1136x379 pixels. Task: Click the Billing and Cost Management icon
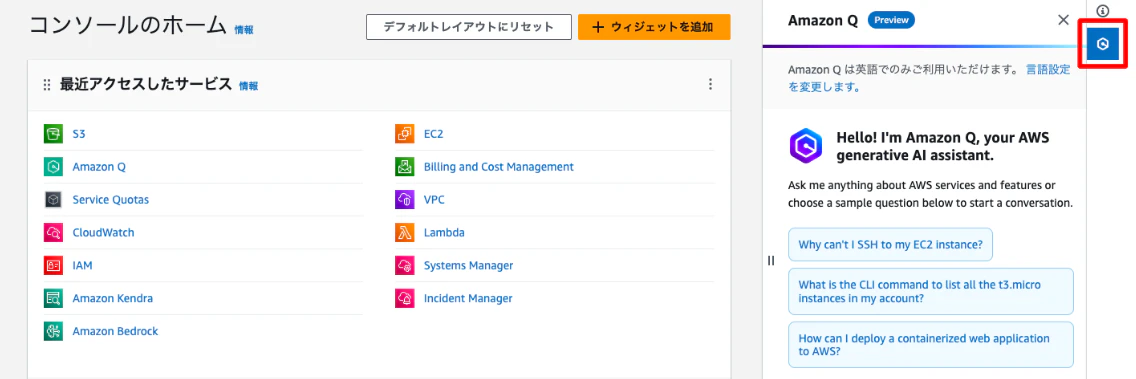(404, 167)
